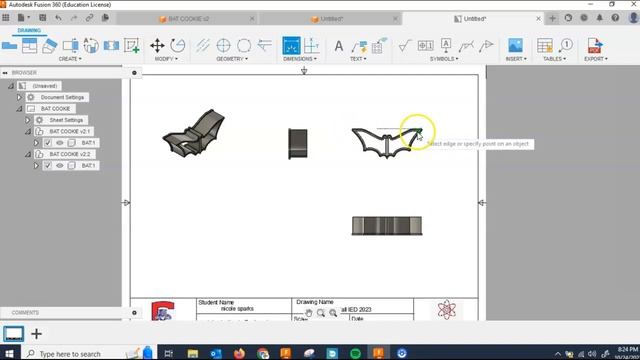Viewport: 640px width, 360px height.
Task: Click the active Dimension tool
Action: point(291,46)
